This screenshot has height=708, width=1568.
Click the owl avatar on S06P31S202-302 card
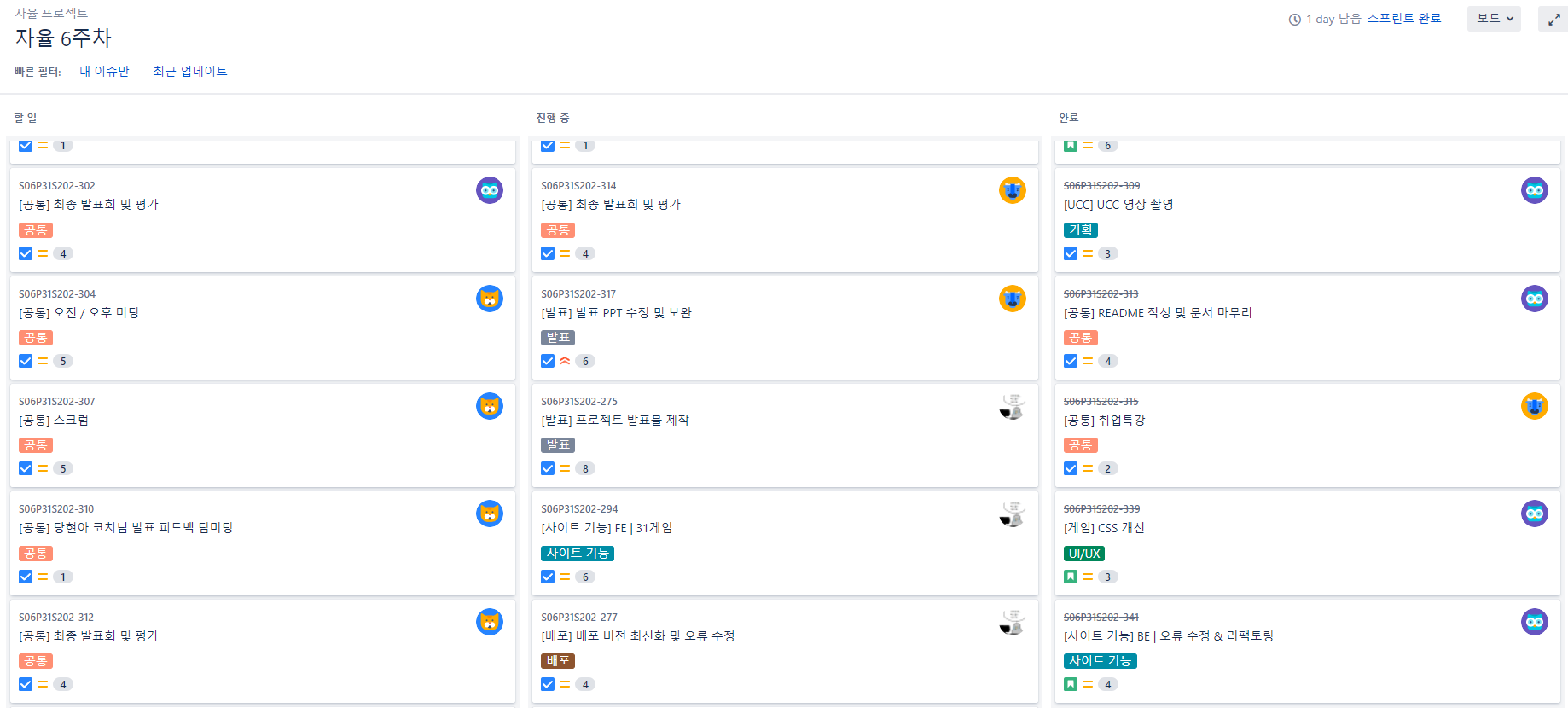489,190
